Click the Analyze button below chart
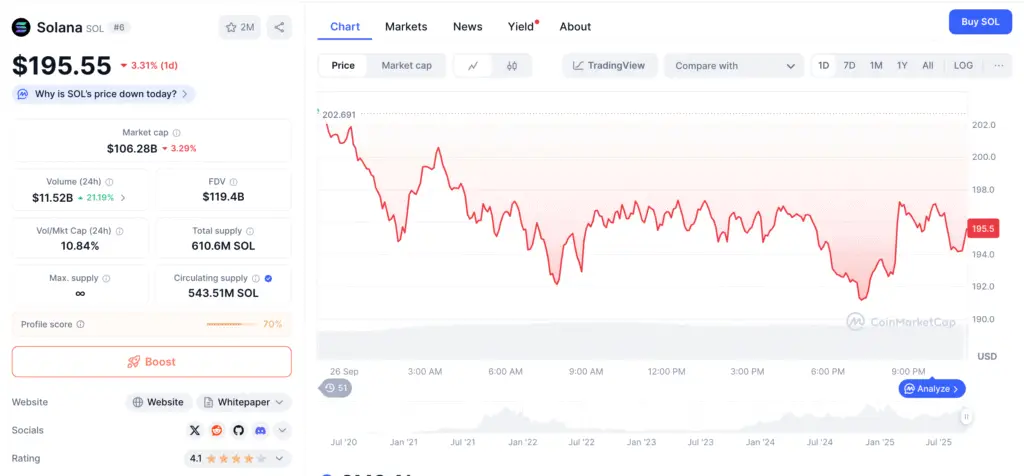Viewport: 1024px width, 476px height. (932, 389)
